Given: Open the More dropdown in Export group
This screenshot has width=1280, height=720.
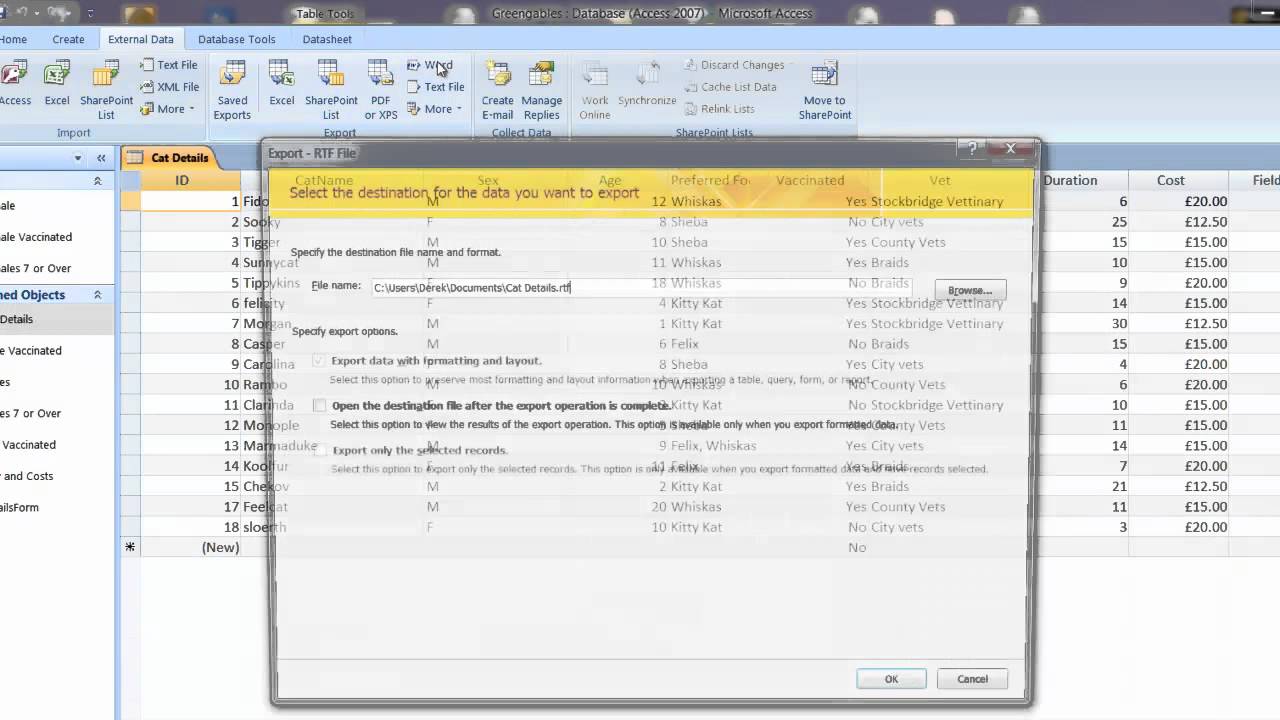Looking at the screenshot, I should pos(435,109).
